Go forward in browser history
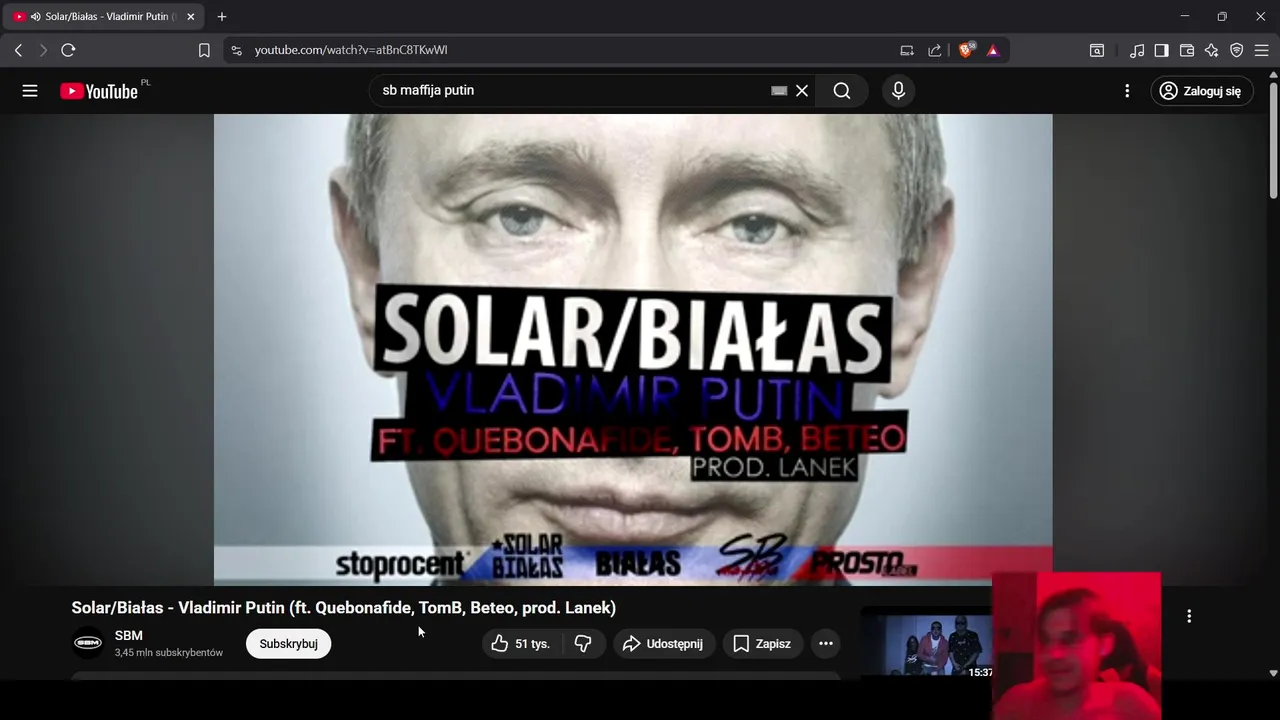1280x720 pixels. 43,50
